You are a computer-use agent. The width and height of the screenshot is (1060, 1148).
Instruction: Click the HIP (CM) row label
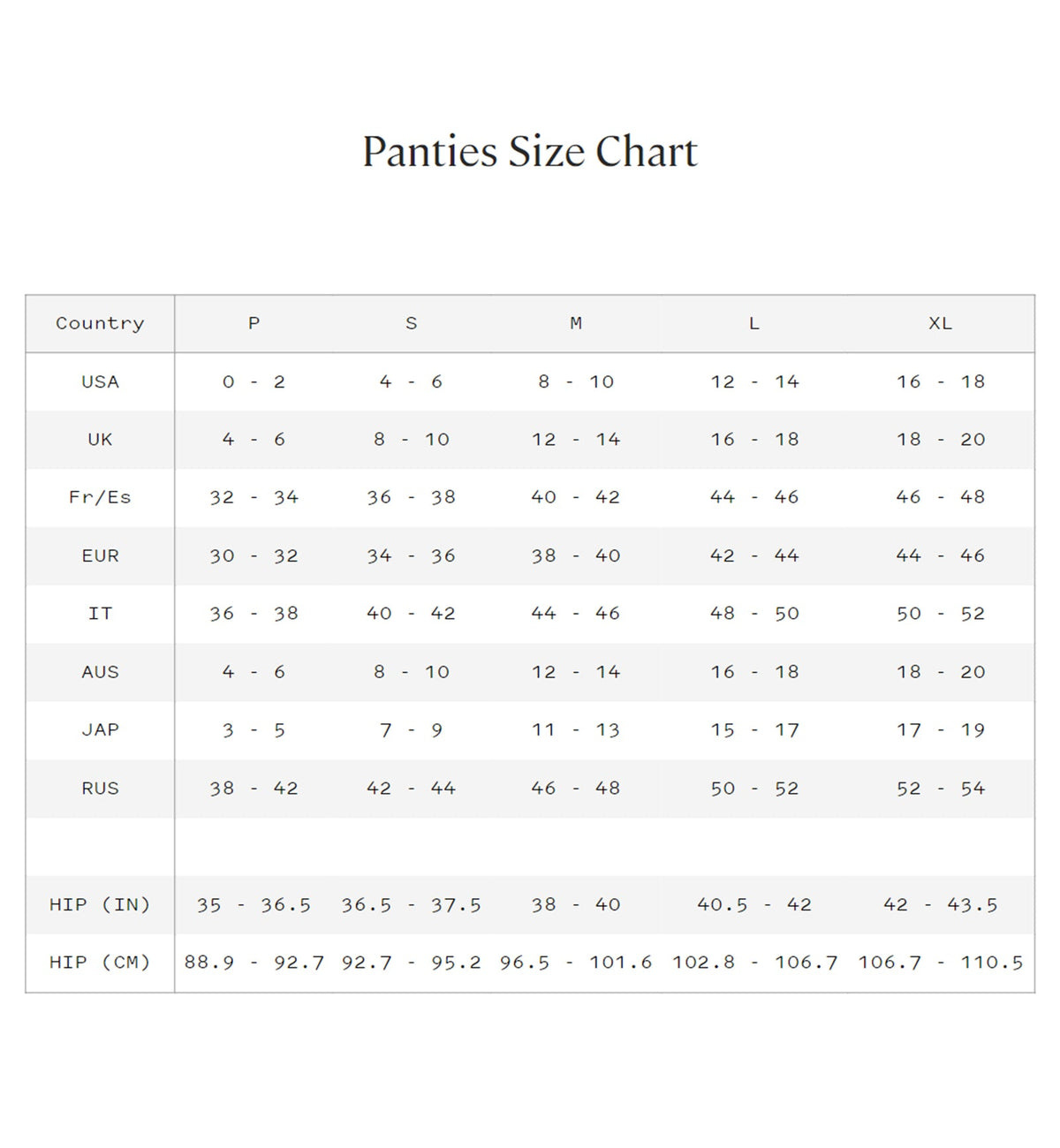point(100,963)
